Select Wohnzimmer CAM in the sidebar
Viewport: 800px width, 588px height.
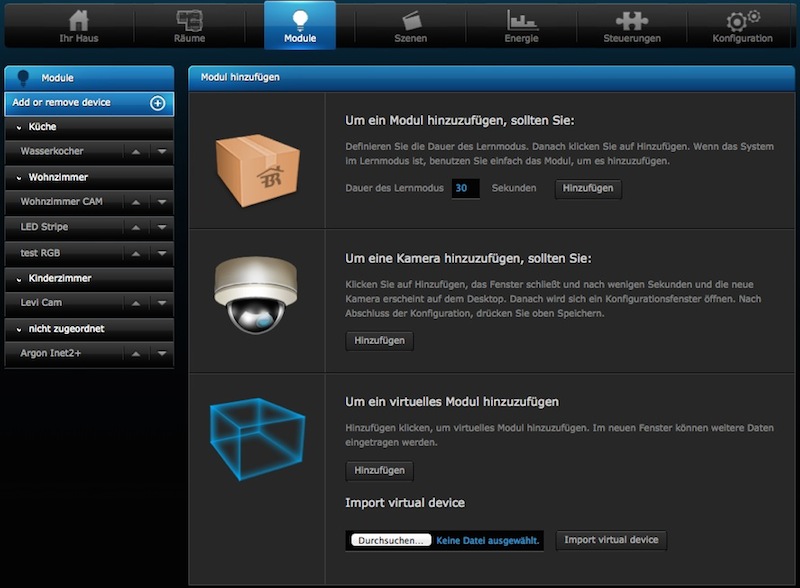click(61, 202)
